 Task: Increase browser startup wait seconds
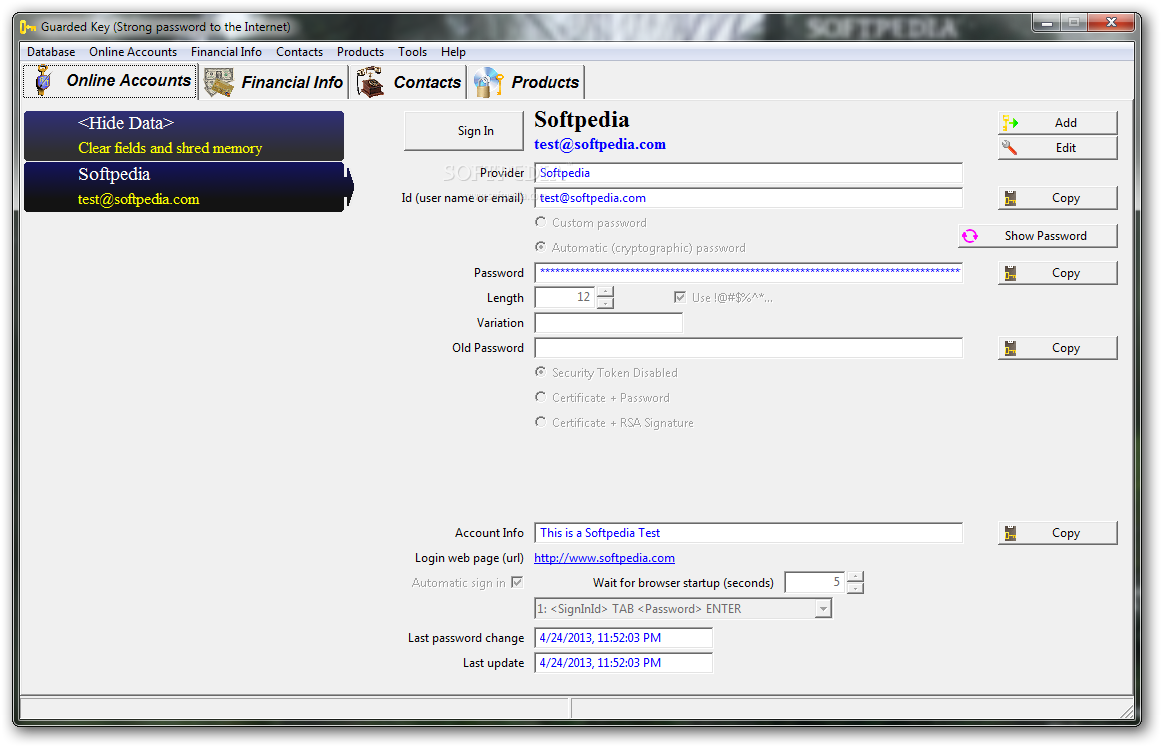pyautogui.click(x=855, y=577)
